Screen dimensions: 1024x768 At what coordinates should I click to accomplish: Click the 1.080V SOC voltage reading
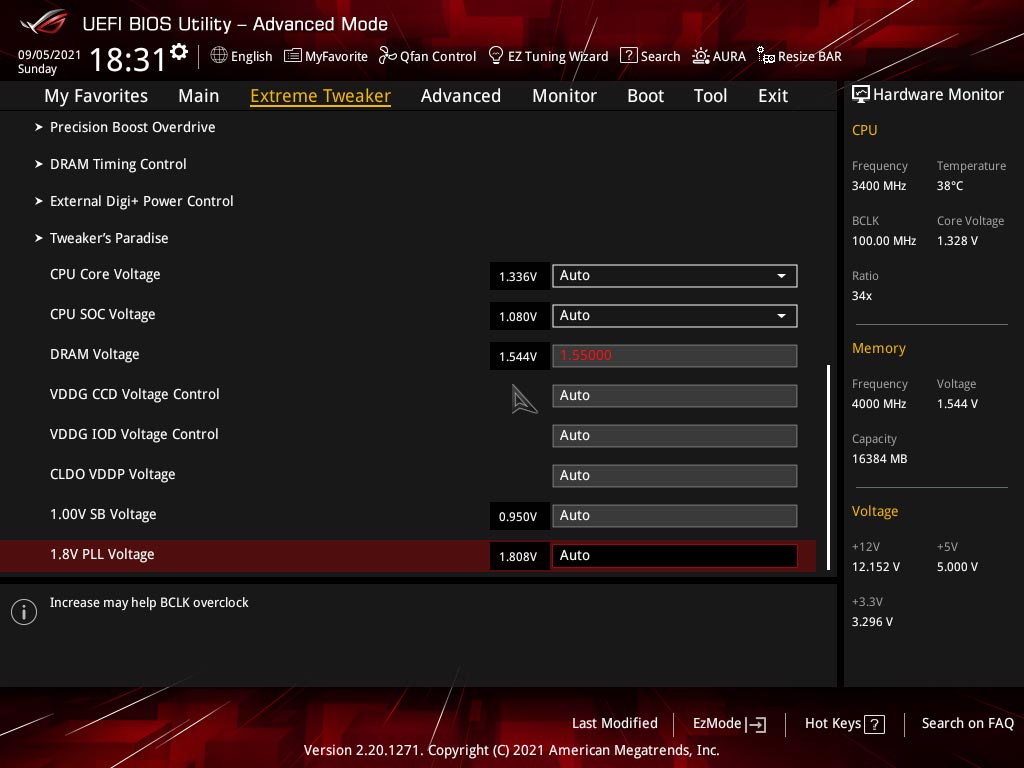[x=519, y=316]
